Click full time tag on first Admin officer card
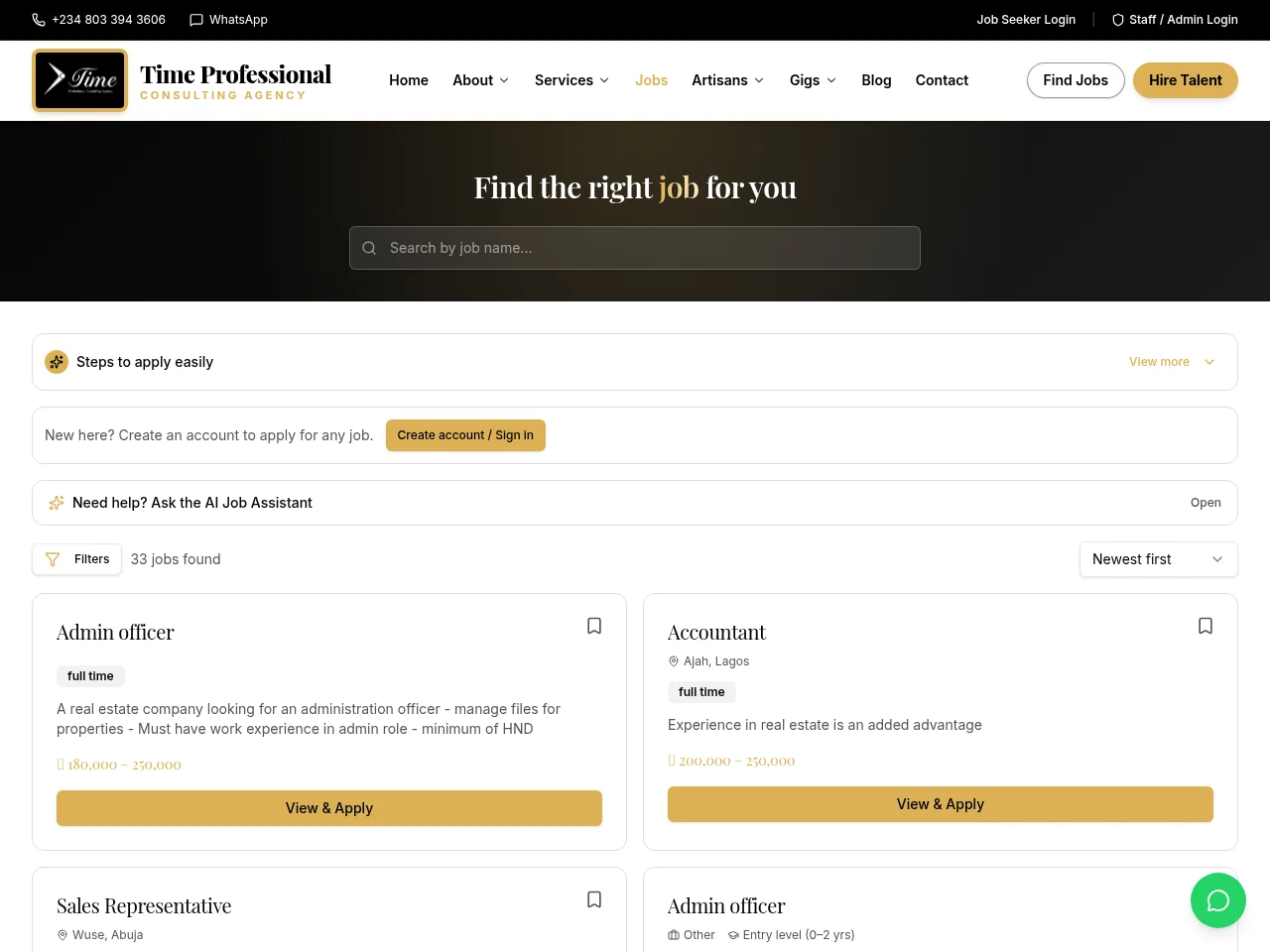This screenshot has width=1270, height=952. point(90,676)
